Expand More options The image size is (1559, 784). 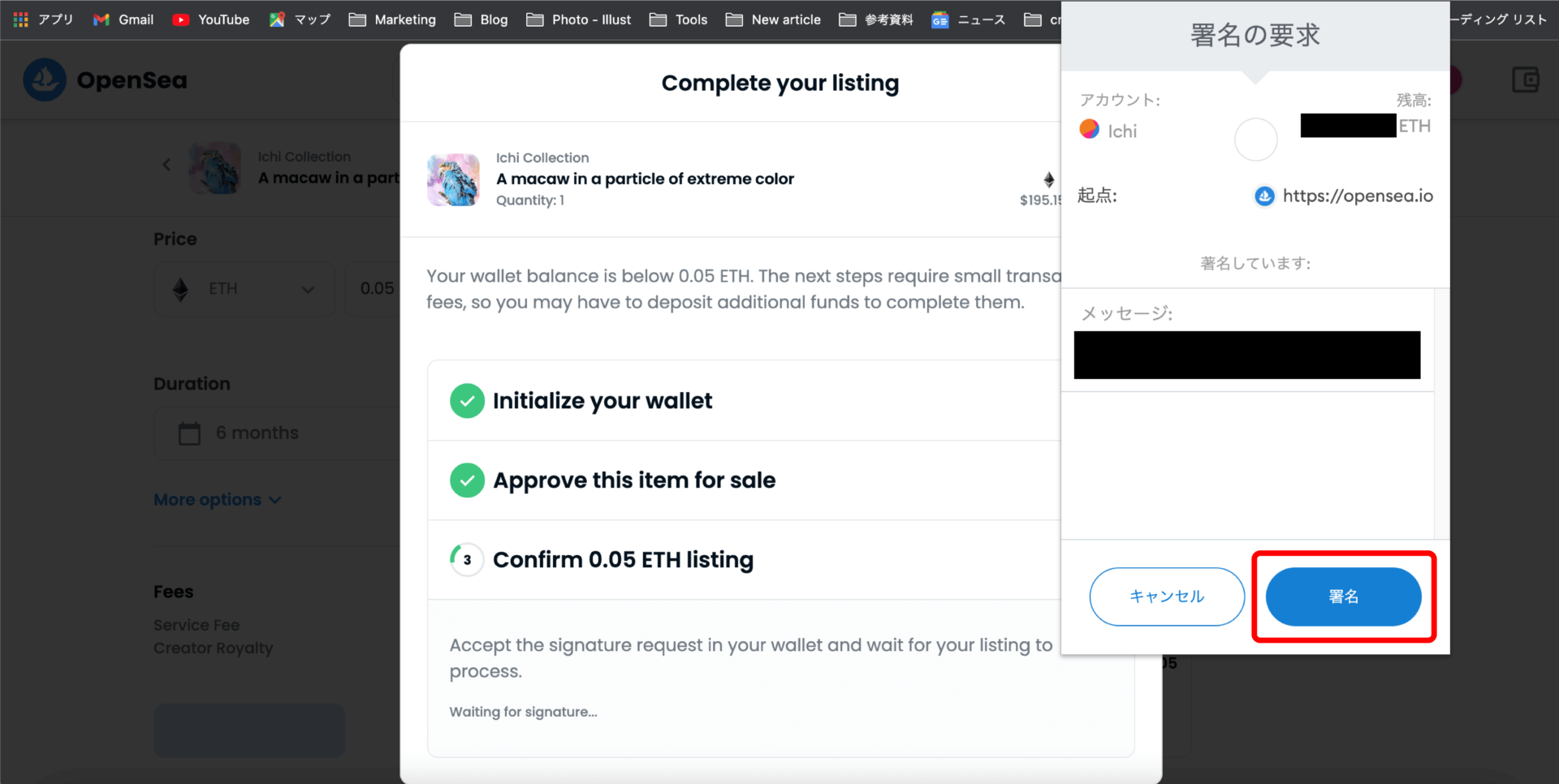pyautogui.click(x=218, y=500)
